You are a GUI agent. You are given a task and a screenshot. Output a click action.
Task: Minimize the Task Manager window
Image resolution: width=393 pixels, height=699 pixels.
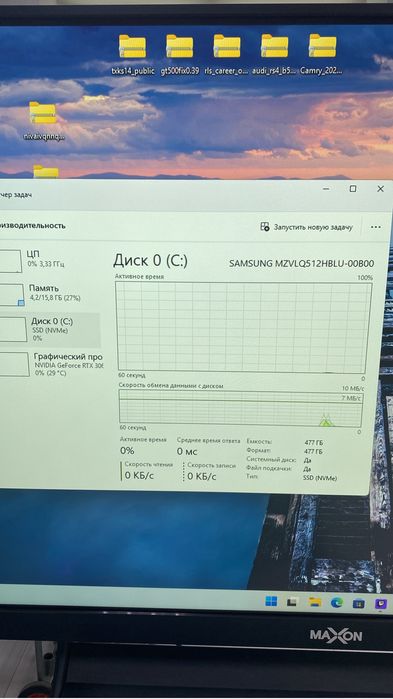326,189
